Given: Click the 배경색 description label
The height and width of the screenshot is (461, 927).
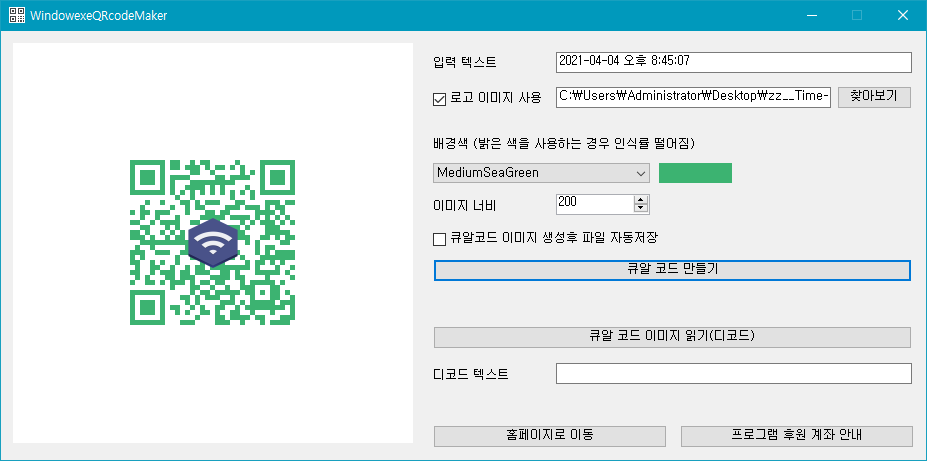Looking at the screenshot, I should click(564, 144).
